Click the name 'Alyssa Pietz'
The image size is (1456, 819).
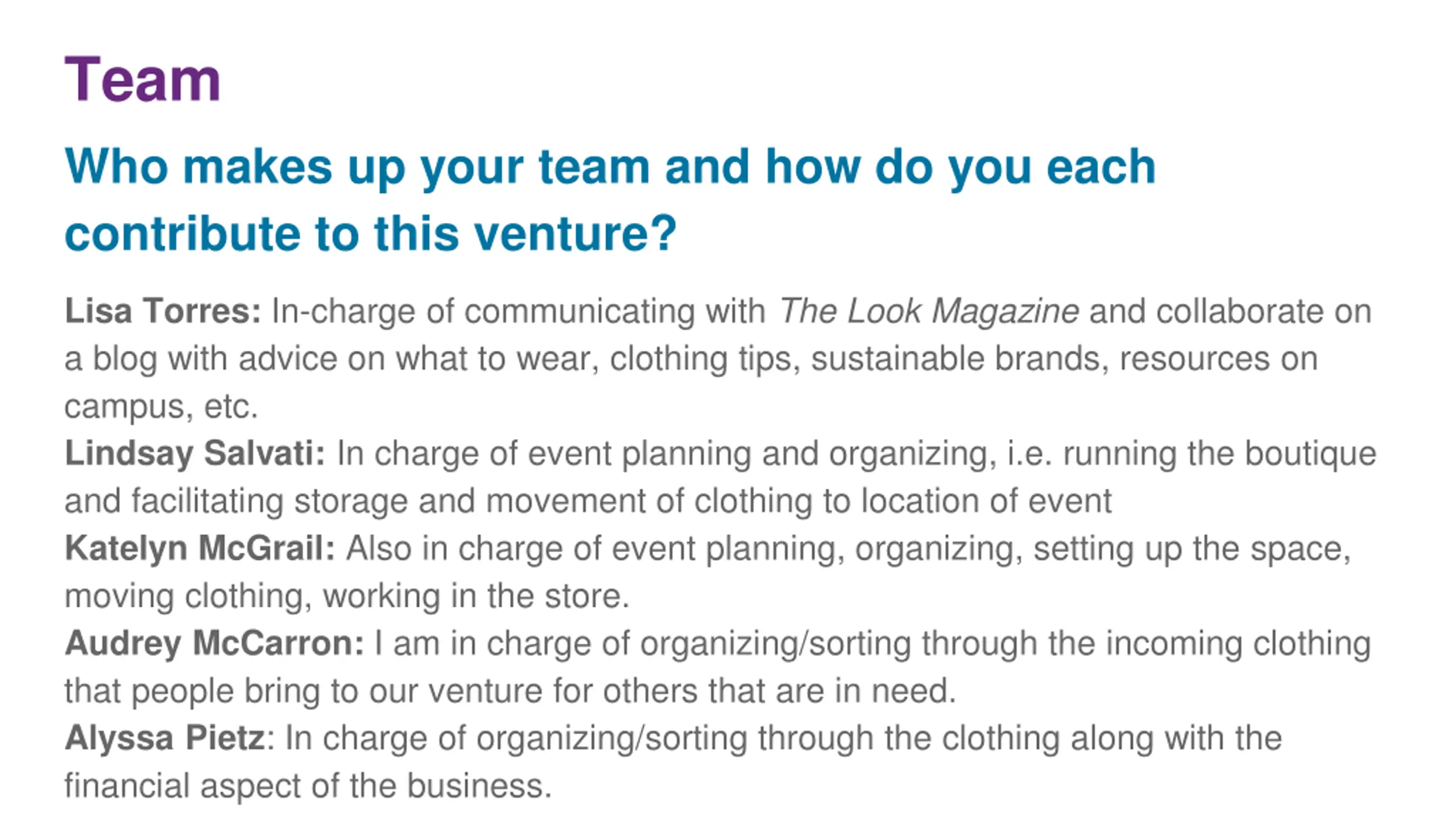pyautogui.click(x=165, y=738)
